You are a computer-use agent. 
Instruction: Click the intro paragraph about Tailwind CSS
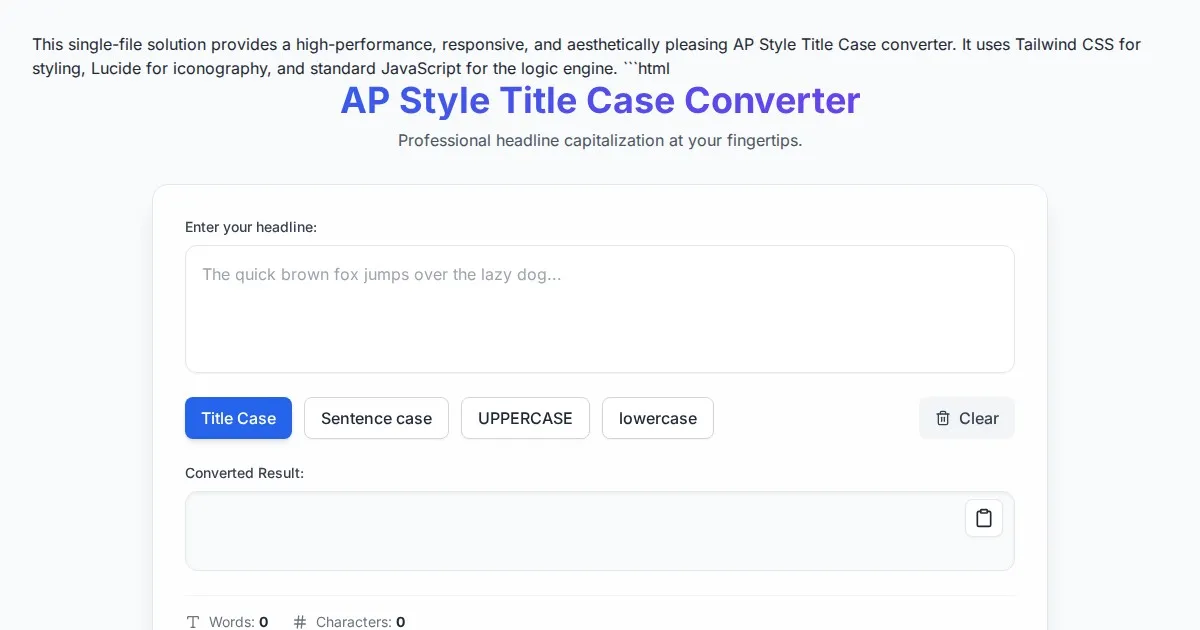[x=586, y=56]
